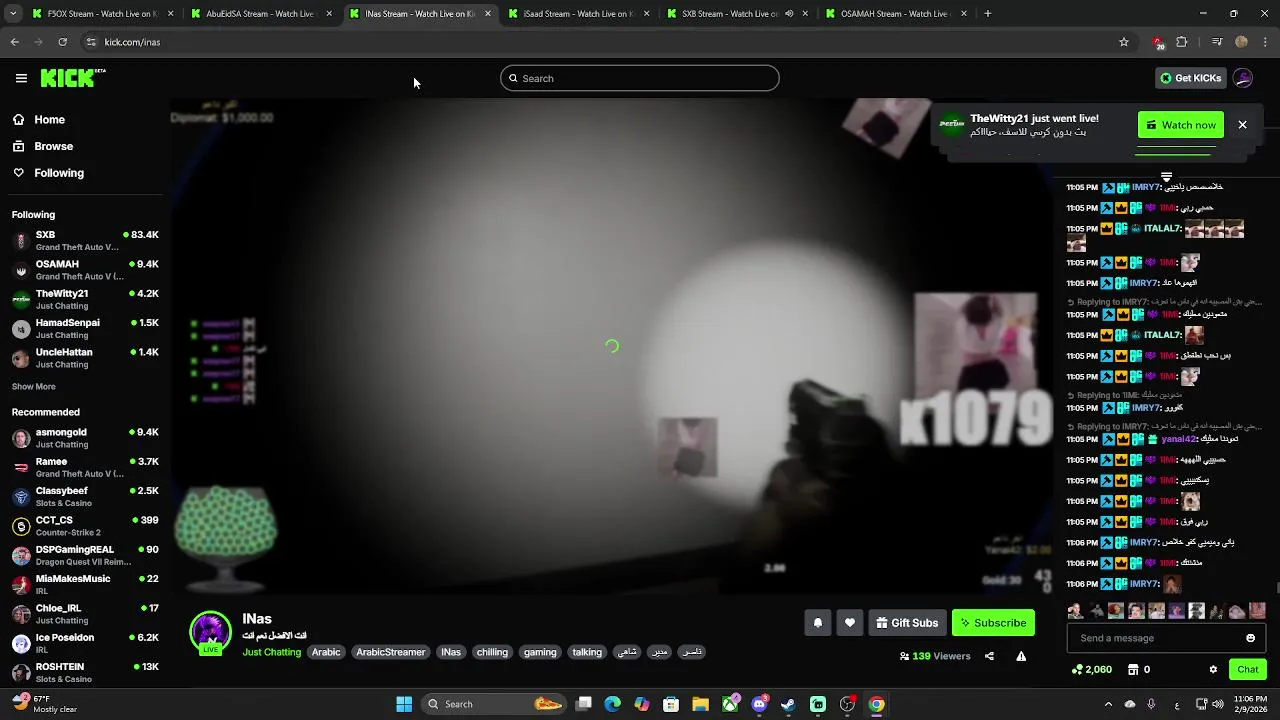
Task: Click the Gift Subs button
Action: coord(907,623)
